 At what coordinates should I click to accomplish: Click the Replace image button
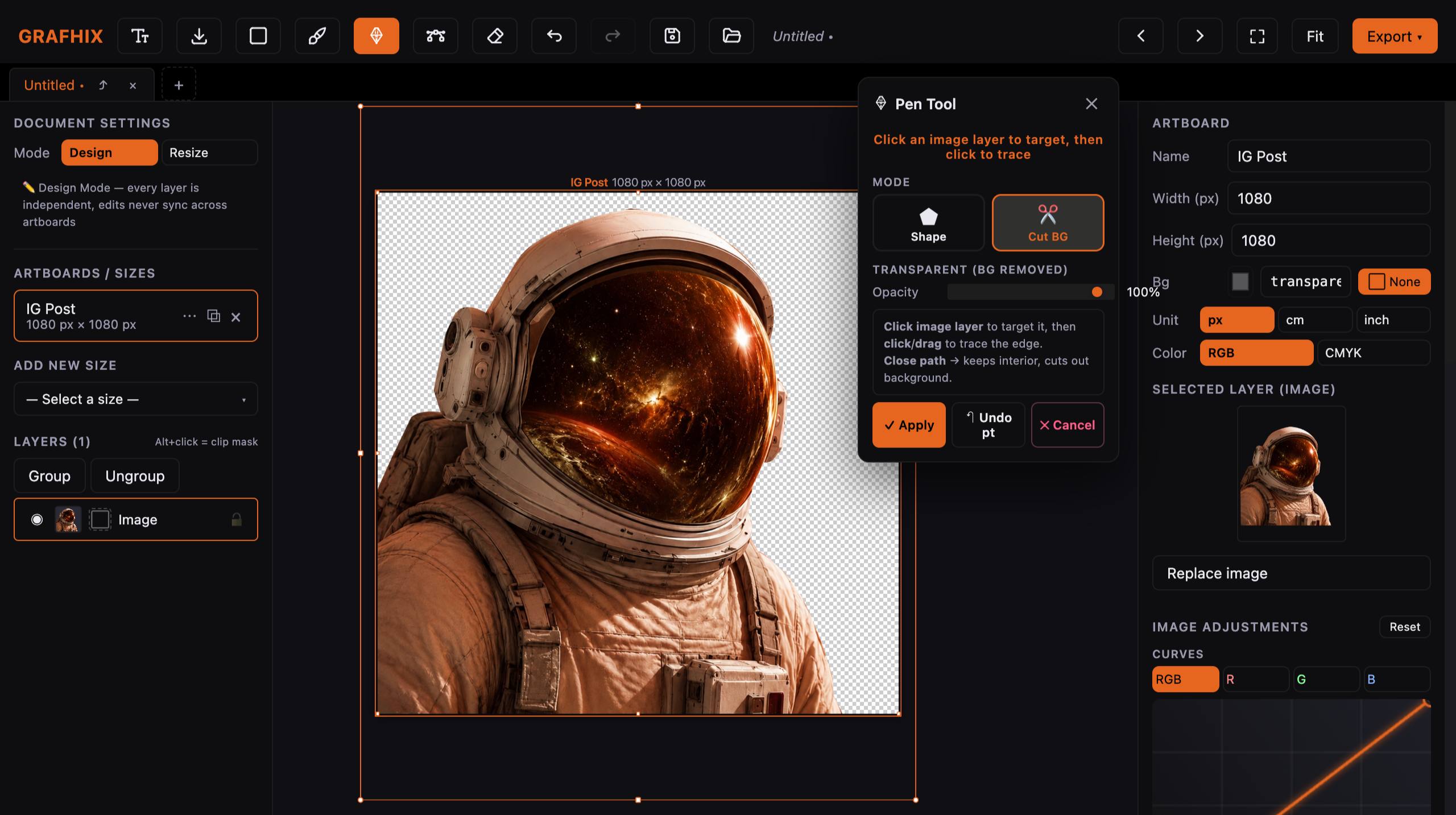pos(1291,573)
